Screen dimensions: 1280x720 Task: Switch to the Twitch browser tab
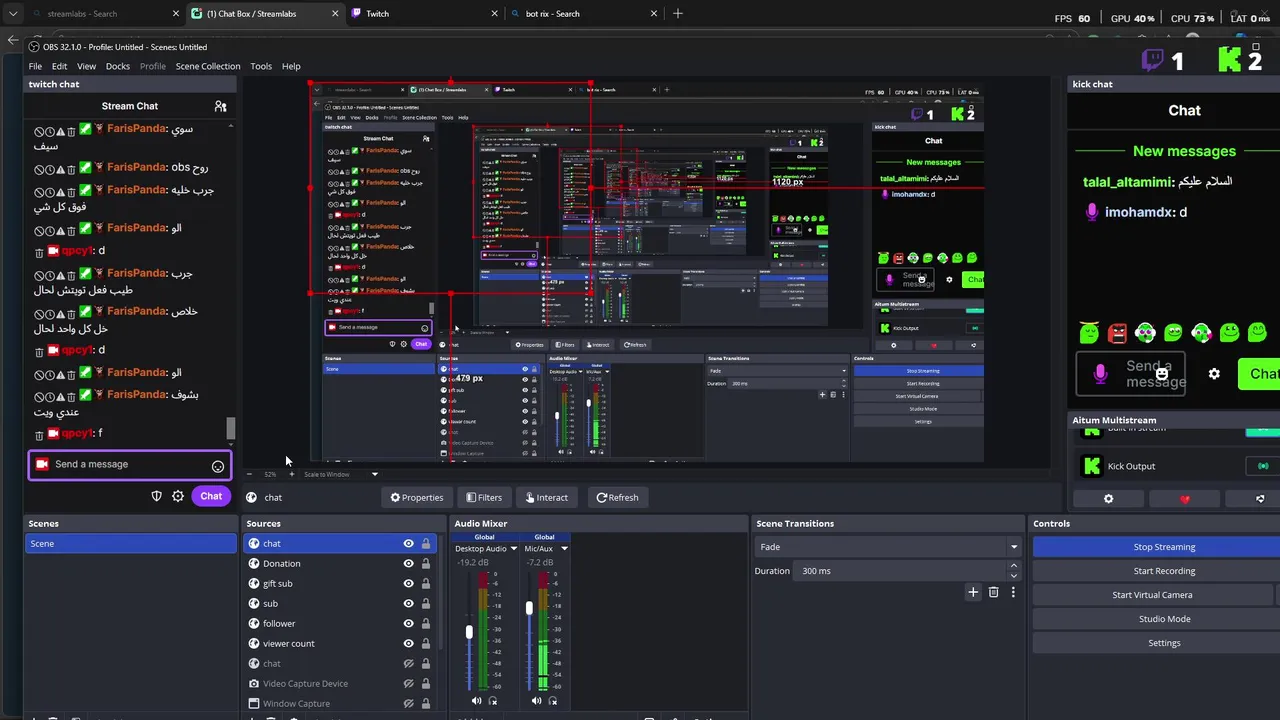click(424, 14)
